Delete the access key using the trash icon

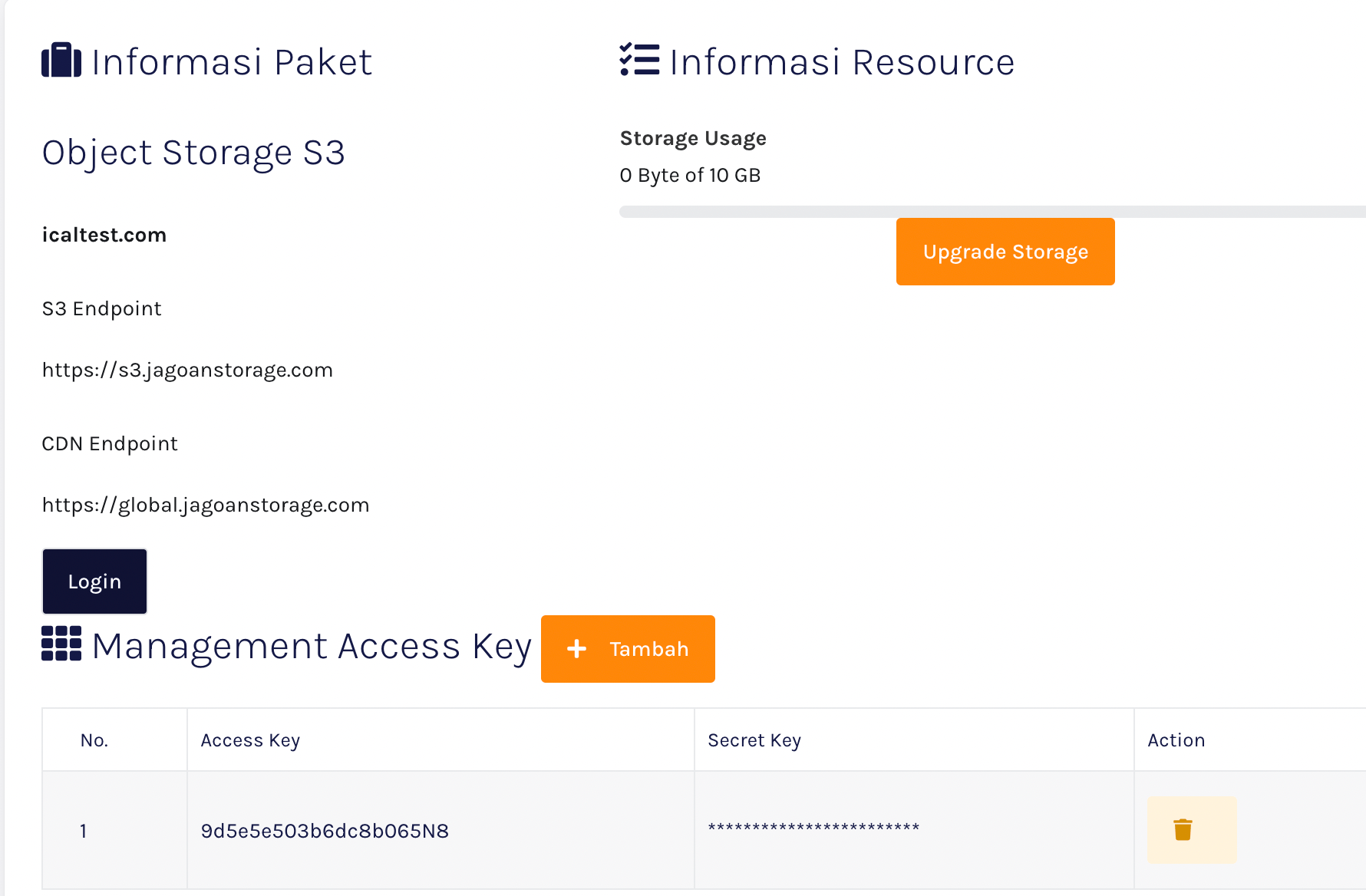[1183, 829]
